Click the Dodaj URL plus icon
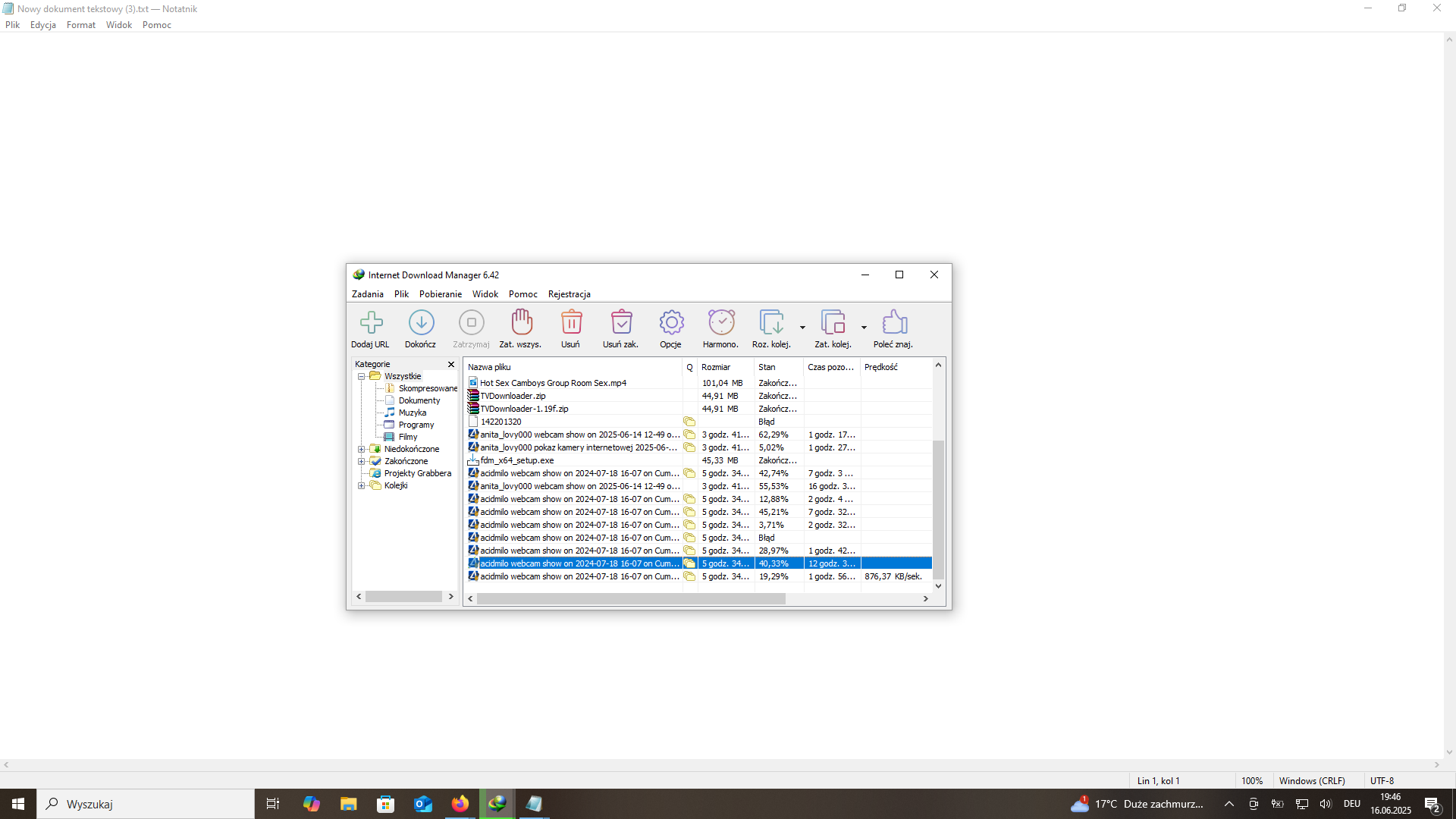This screenshot has height=819, width=1456. (x=371, y=323)
